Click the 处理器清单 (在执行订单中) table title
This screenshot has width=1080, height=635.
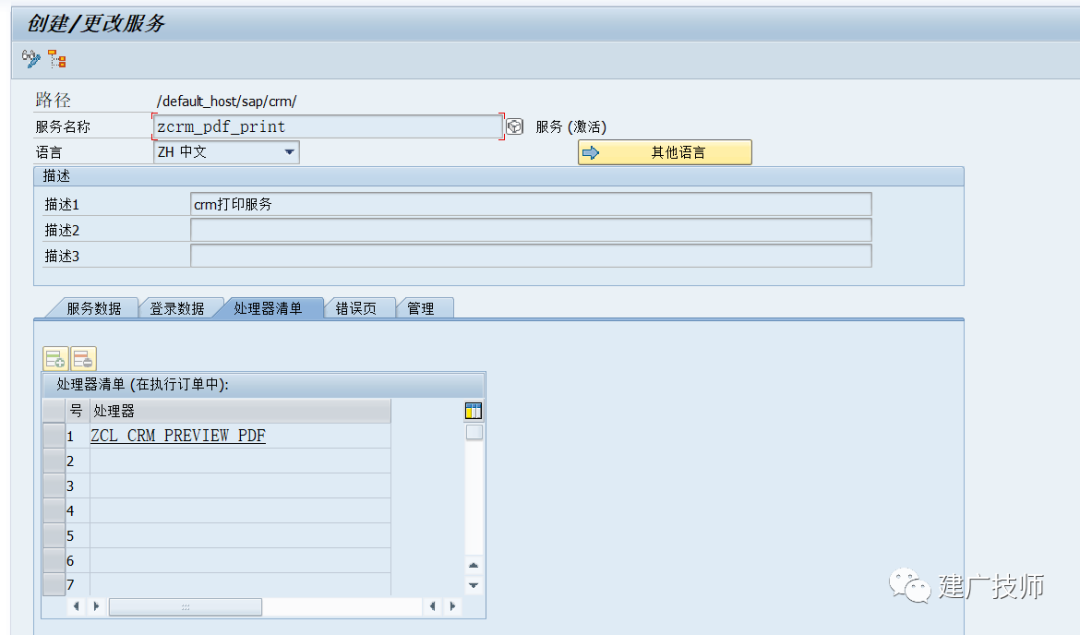(143, 384)
